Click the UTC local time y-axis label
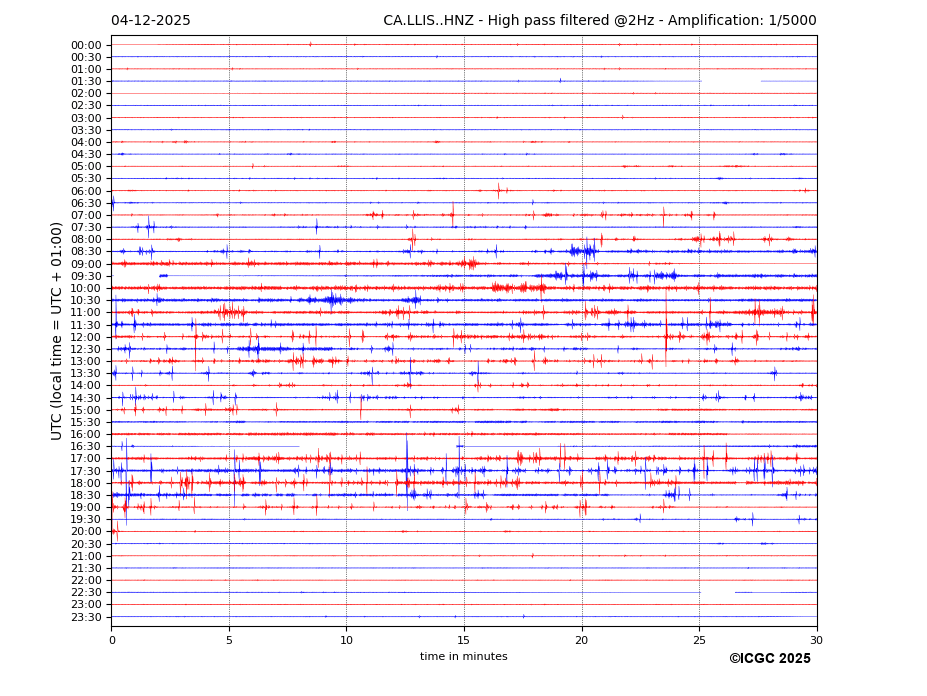This screenshot has height=696, width=927. click(58, 330)
